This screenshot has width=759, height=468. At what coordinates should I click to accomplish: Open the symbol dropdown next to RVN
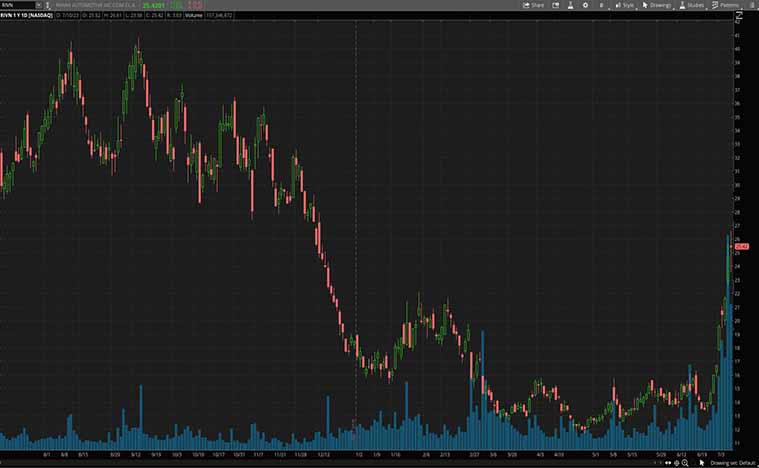pyautogui.click(x=39, y=5)
